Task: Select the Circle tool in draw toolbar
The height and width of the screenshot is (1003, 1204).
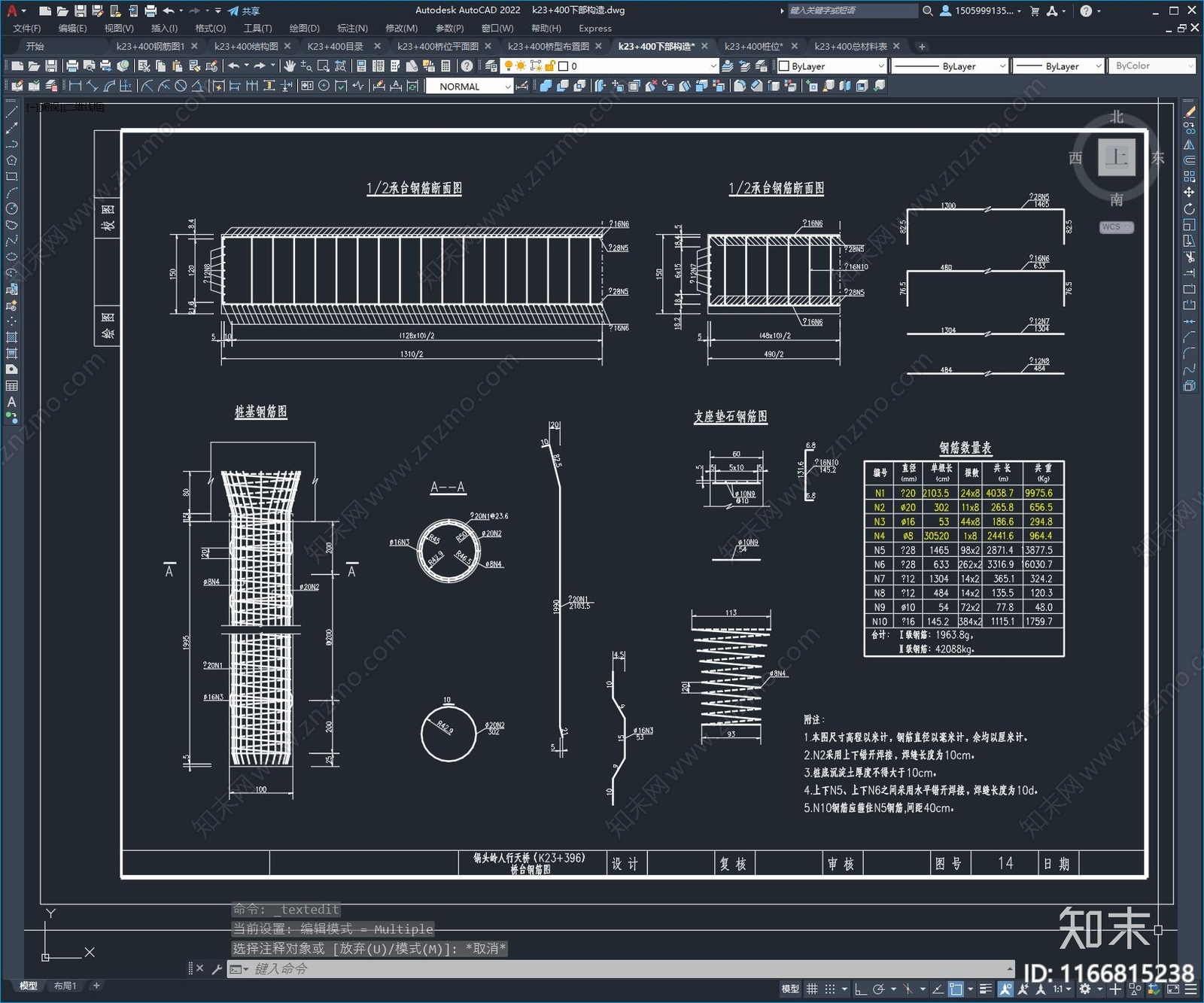Action: (x=11, y=208)
